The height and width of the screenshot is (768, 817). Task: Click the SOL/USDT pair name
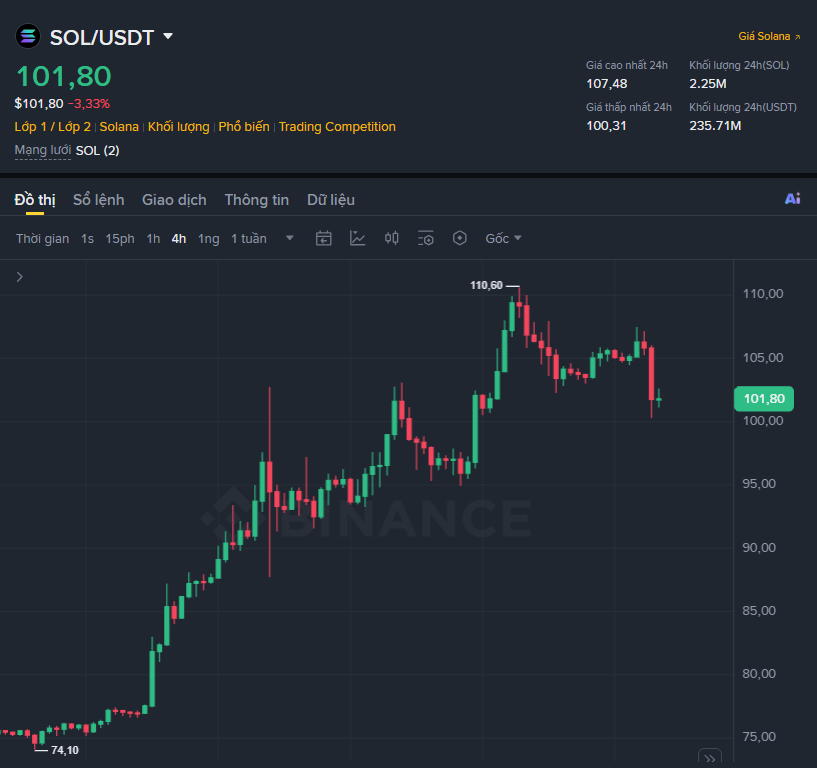pyautogui.click(x=102, y=37)
